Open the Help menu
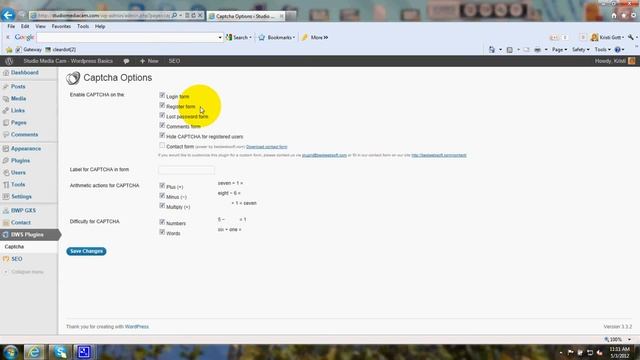Viewport: 640px width, 360px height. pos(100,26)
